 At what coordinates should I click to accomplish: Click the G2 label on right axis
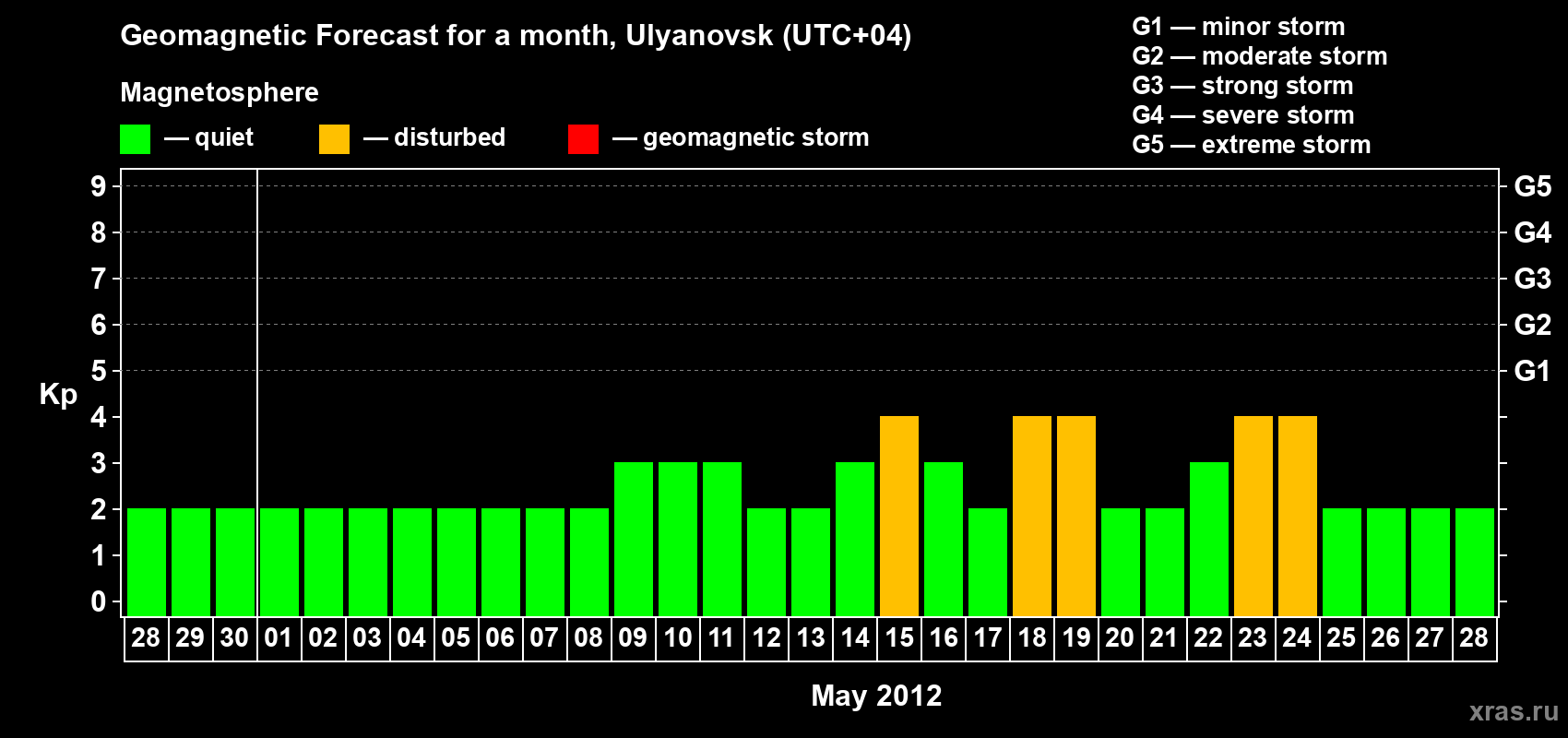1533,325
